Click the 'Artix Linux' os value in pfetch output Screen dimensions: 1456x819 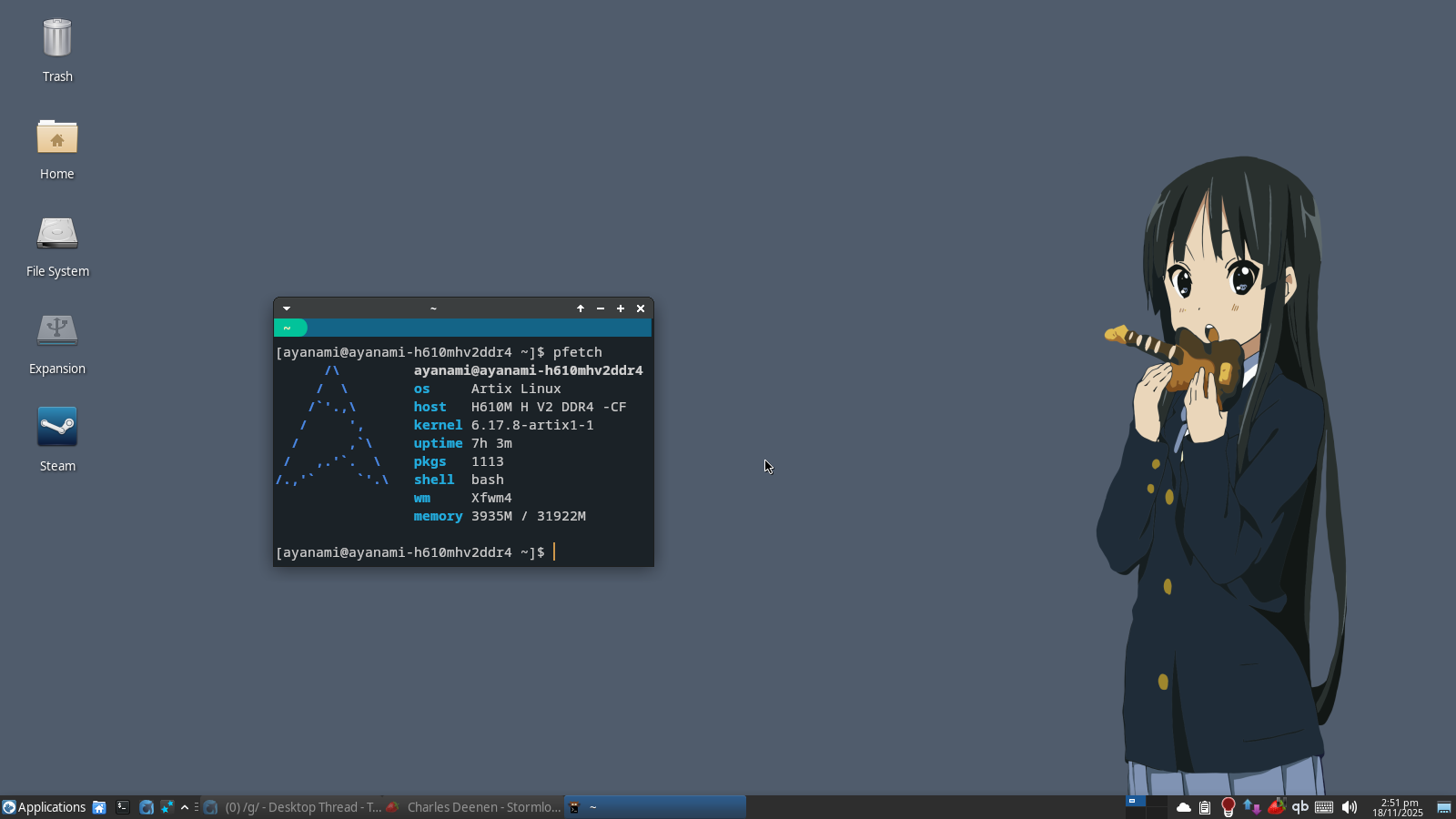pyautogui.click(x=516, y=389)
